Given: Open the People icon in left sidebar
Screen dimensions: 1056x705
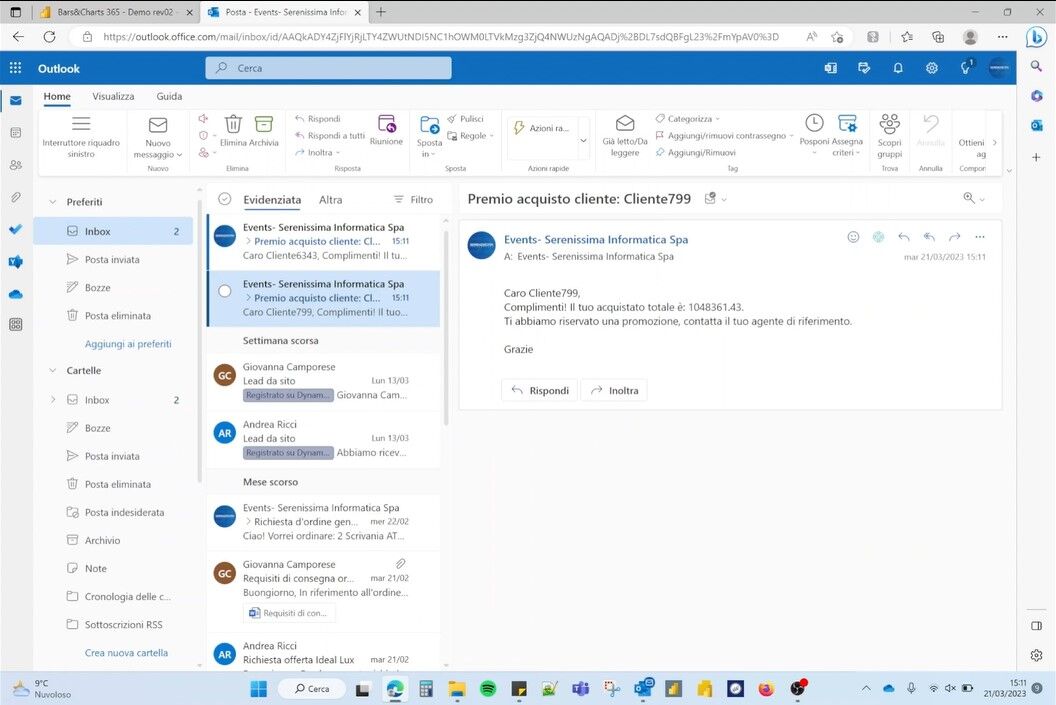Looking at the screenshot, I should coord(15,165).
